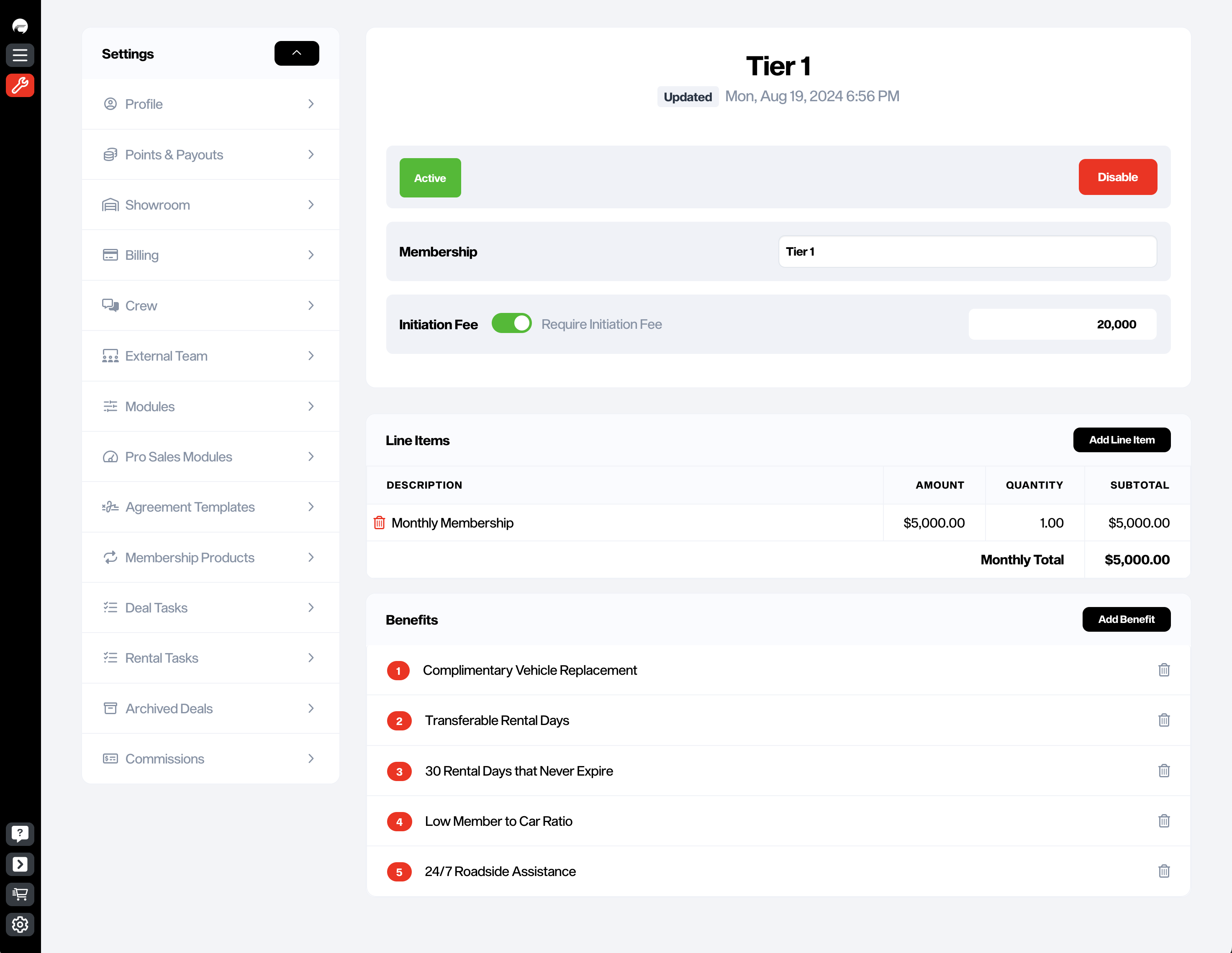Click the Add Line Item button

pos(1121,440)
